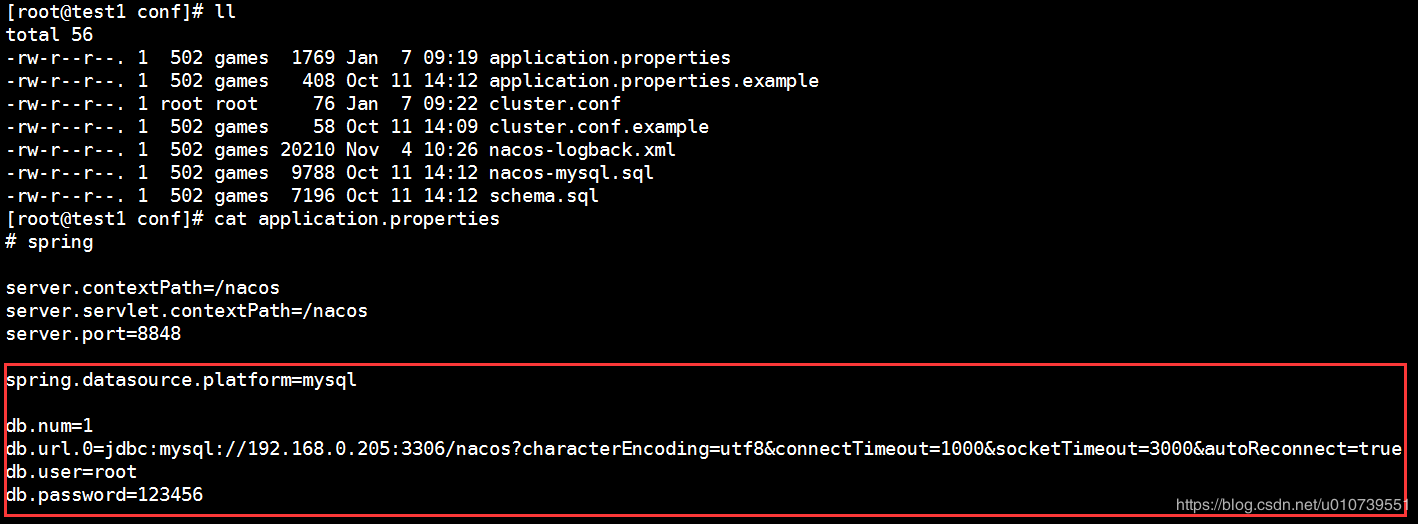Click the server.servlet.contextPath=/nacos line
The height and width of the screenshot is (524, 1418).
pyautogui.click(x=186, y=311)
